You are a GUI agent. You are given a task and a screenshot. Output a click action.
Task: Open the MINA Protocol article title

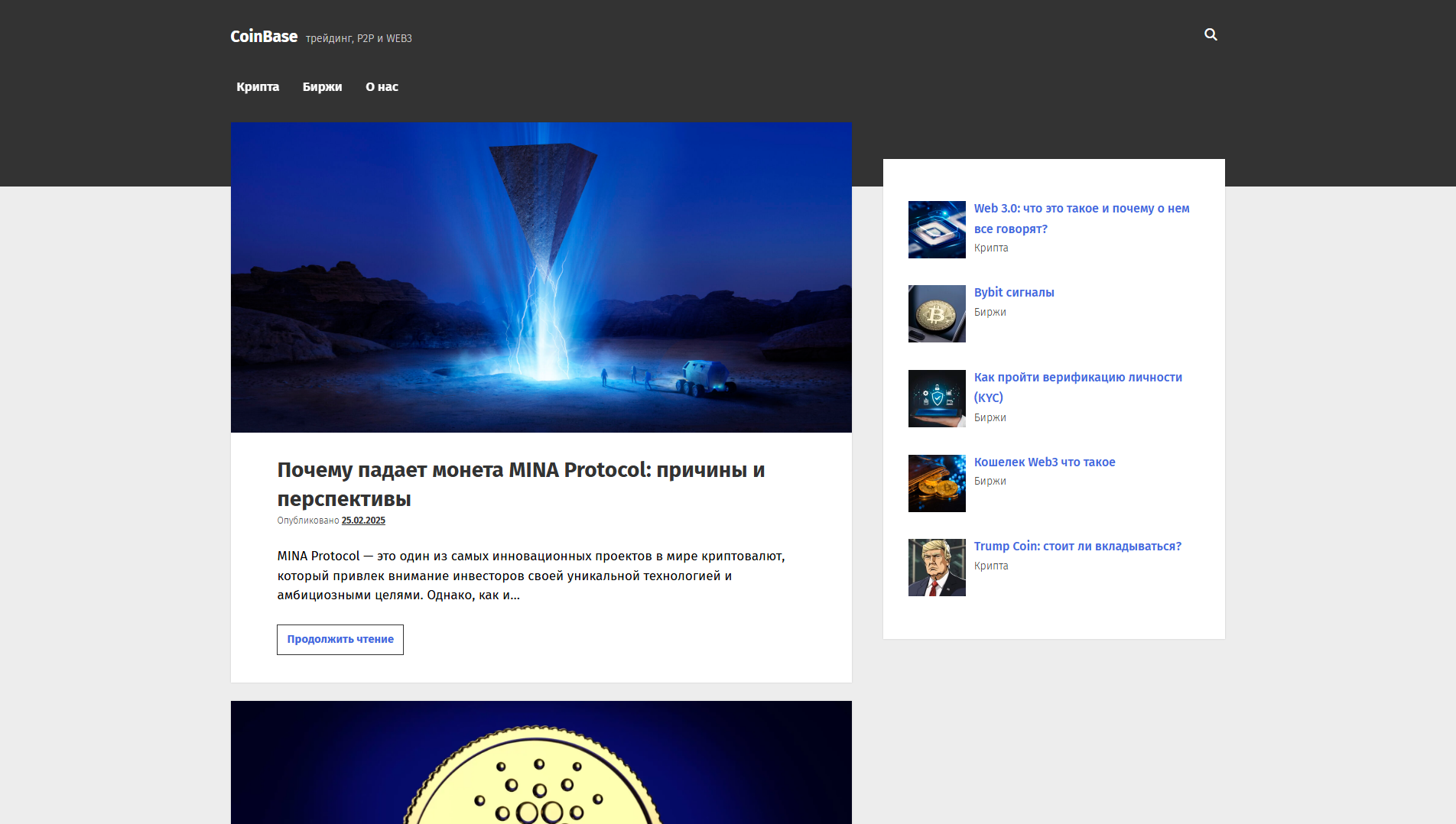(x=521, y=484)
